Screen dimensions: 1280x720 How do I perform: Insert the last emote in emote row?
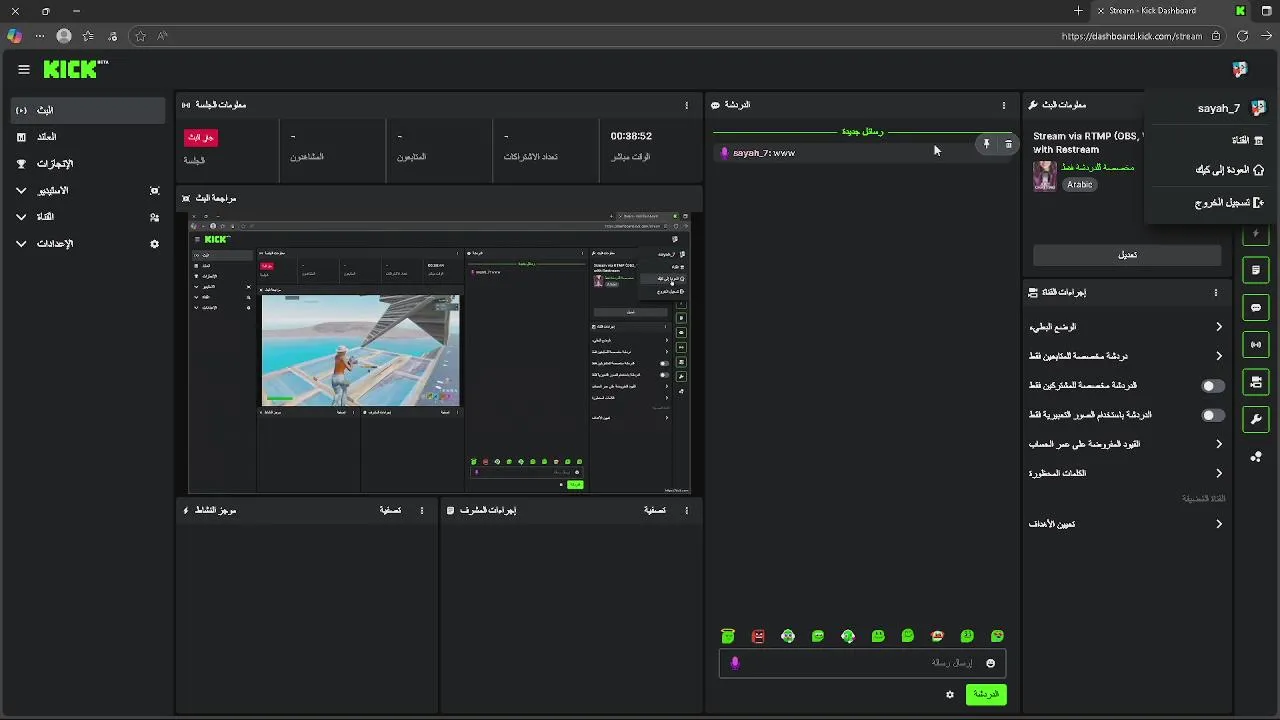pyautogui.click(x=997, y=636)
